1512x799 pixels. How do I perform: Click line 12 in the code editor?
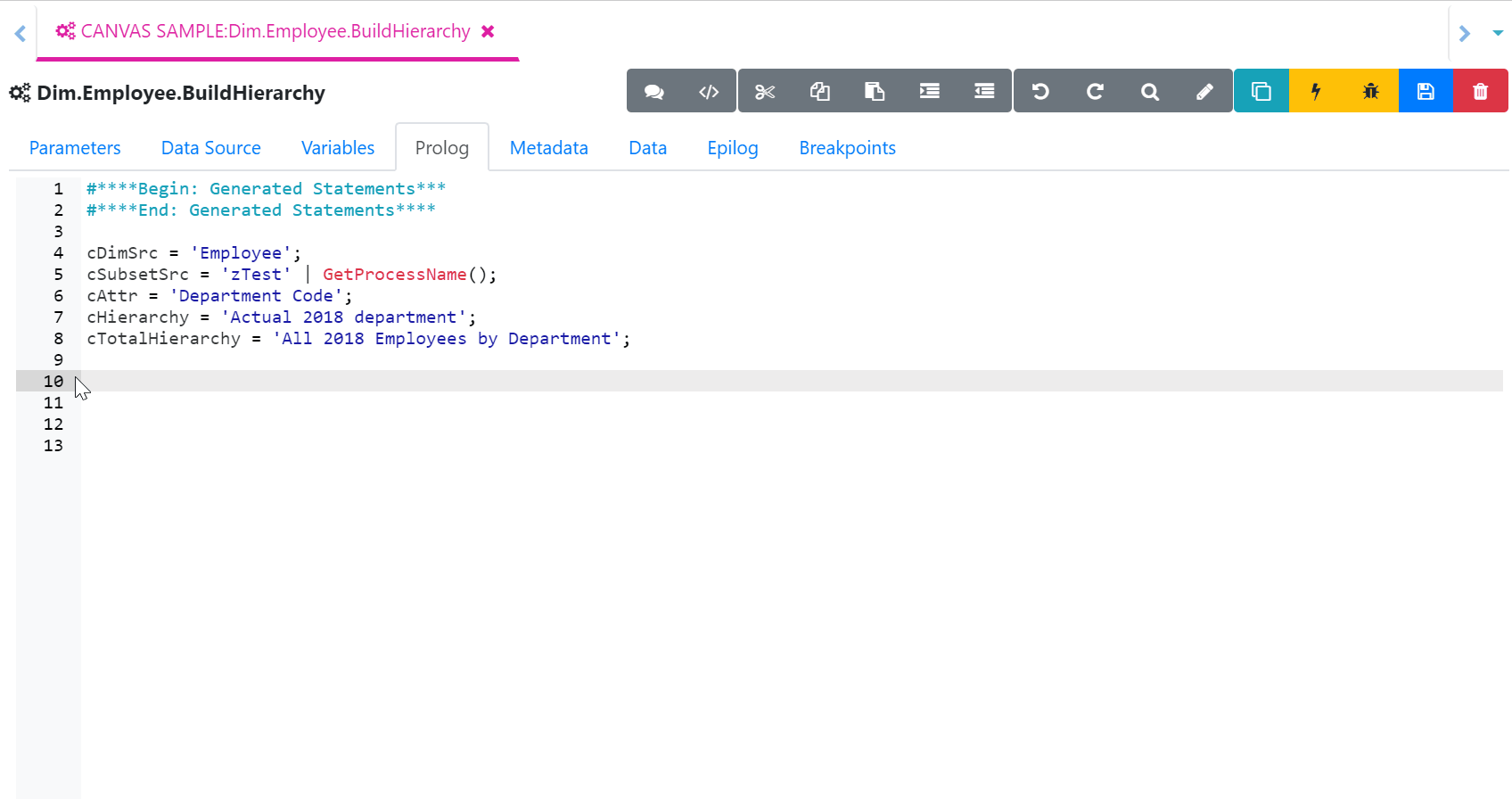357,424
